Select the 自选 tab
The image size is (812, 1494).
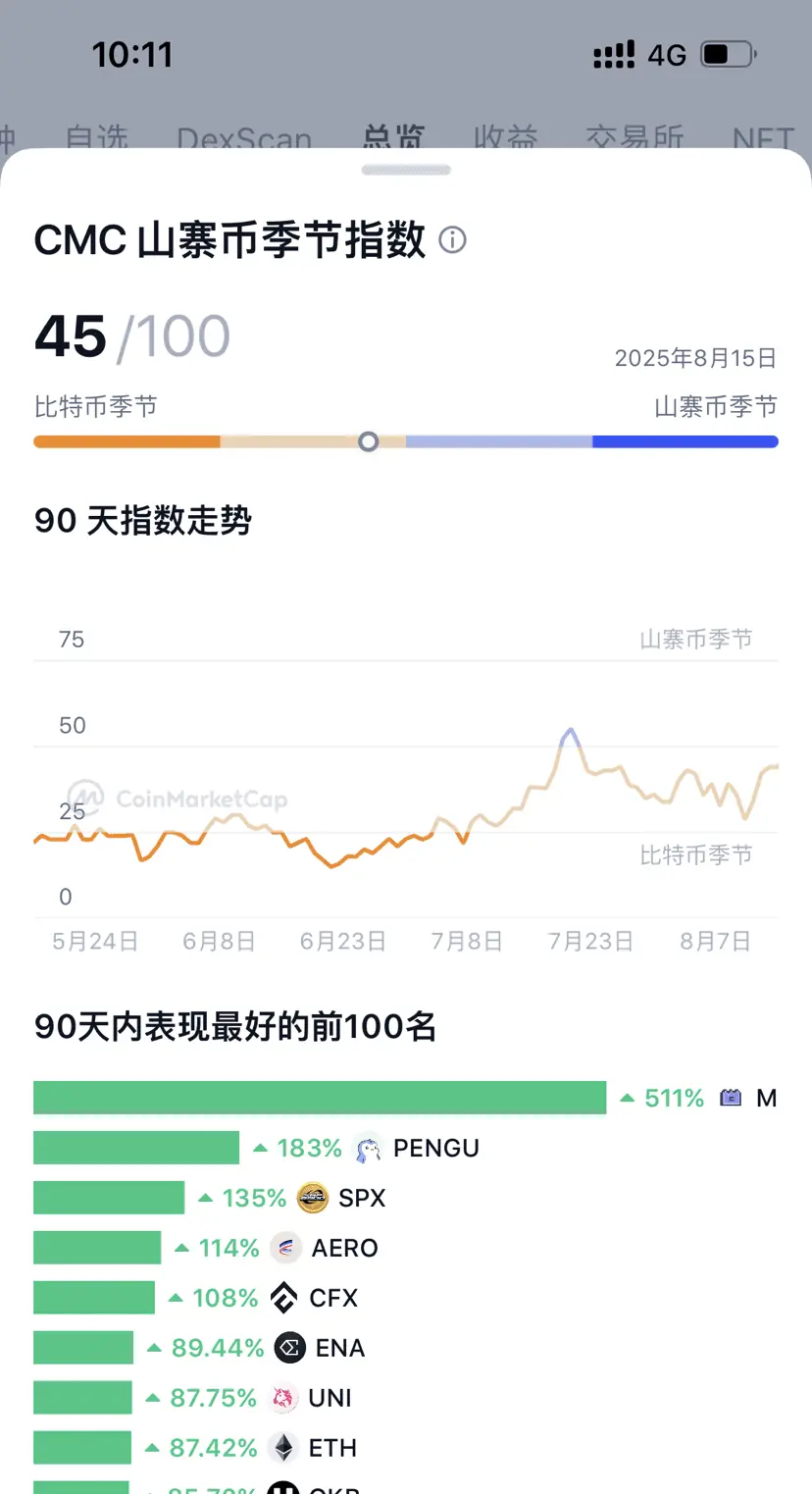click(x=97, y=138)
